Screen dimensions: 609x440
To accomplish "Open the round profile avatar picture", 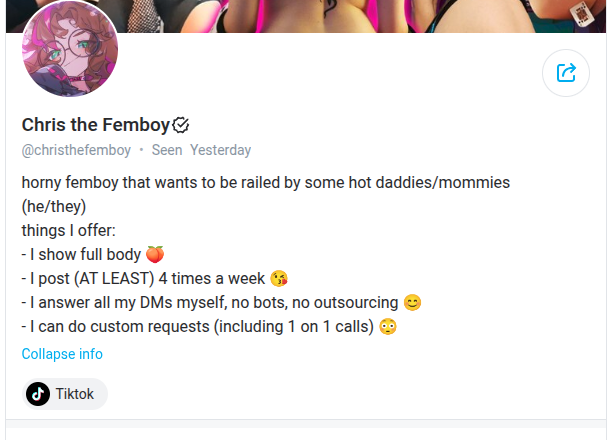I will tap(70, 49).
